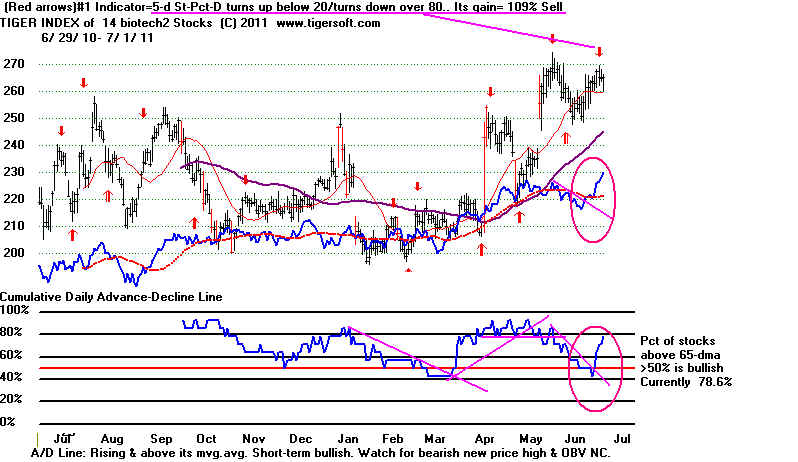Viewport: 798px width, 462px height.
Task: Click the red buy arrow below the early April low
Action: (481, 249)
